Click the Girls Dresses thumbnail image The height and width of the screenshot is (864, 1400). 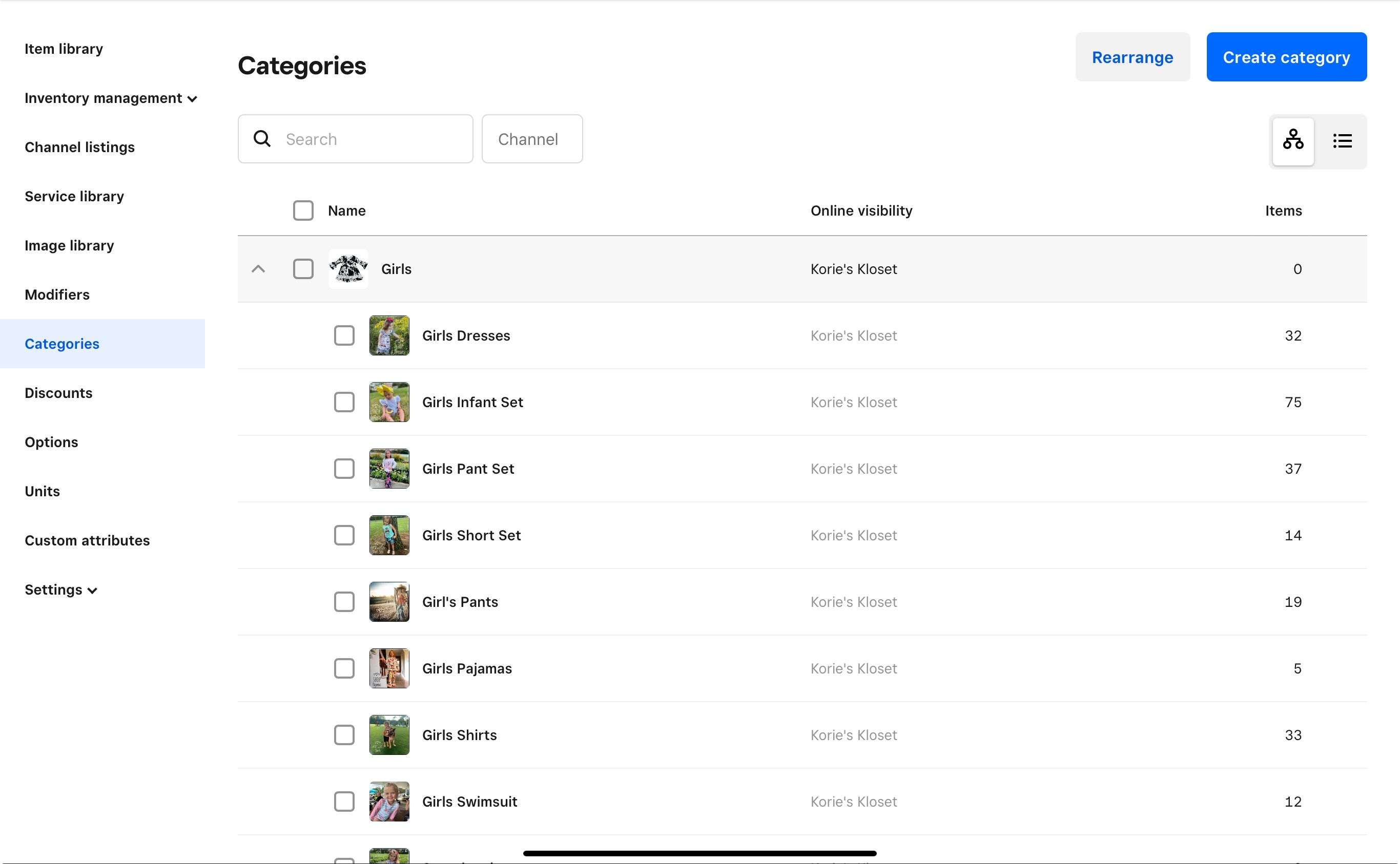[x=389, y=335]
